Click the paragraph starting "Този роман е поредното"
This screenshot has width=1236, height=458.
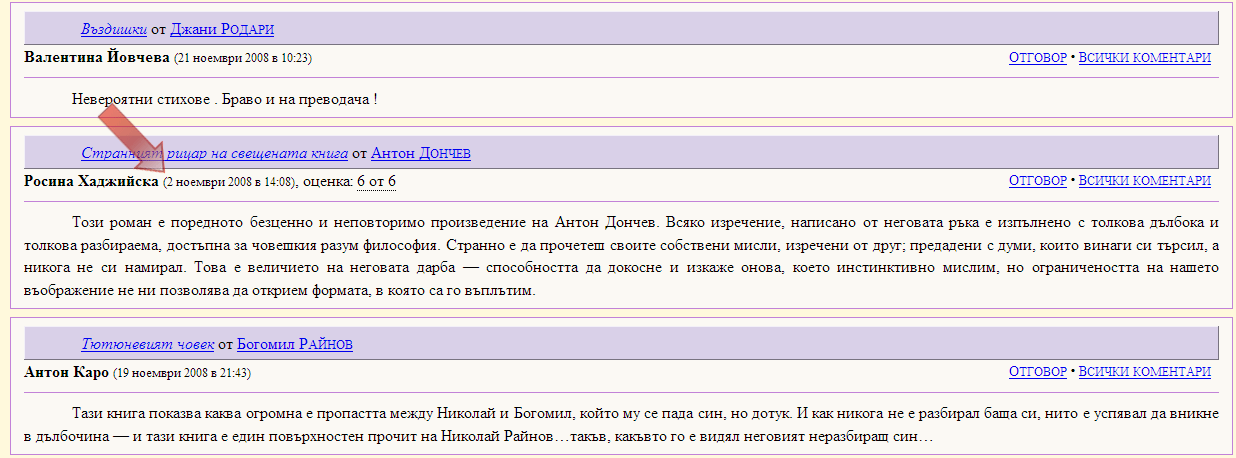(621, 256)
